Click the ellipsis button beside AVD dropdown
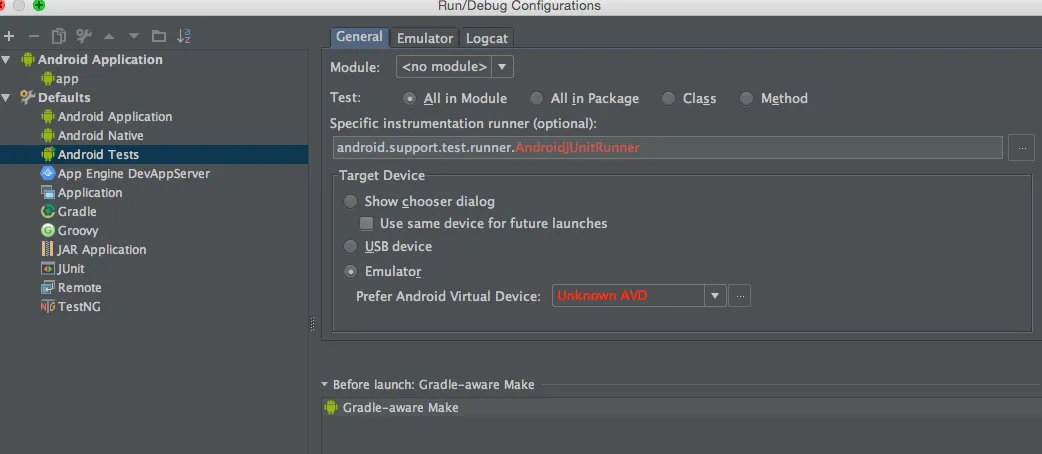This screenshot has height=454, width=1042. (740, 296)
